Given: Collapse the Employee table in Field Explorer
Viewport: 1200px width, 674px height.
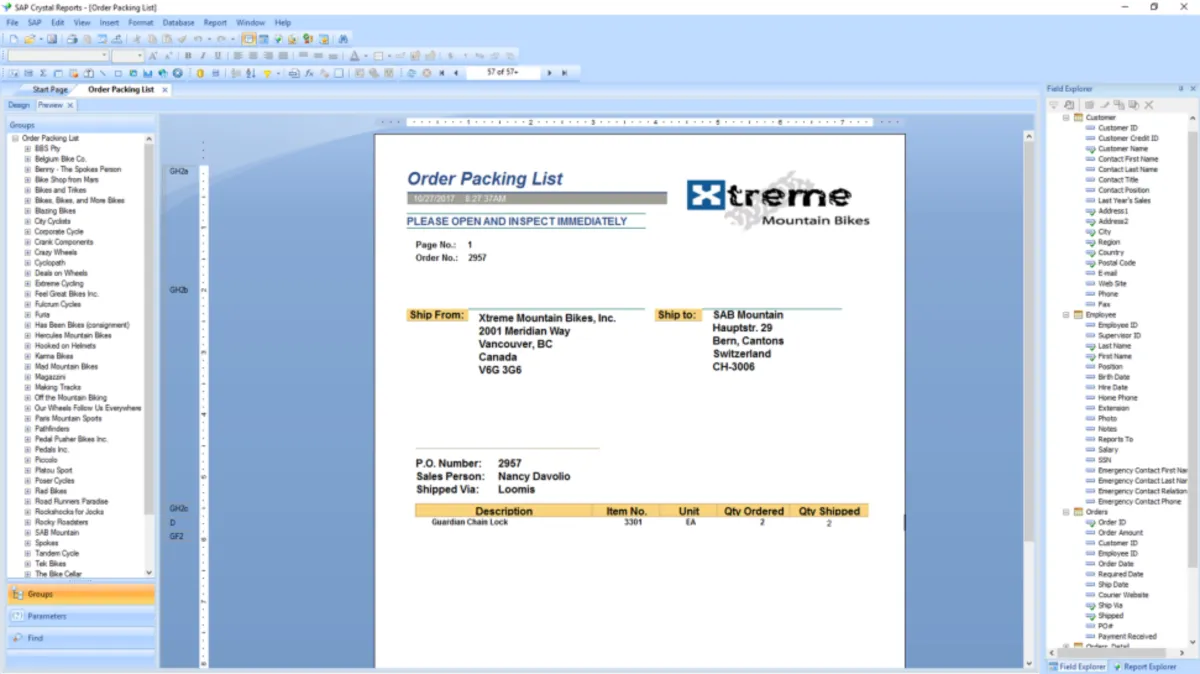Looking at the screenshot, I should [x=1066, y=314].
